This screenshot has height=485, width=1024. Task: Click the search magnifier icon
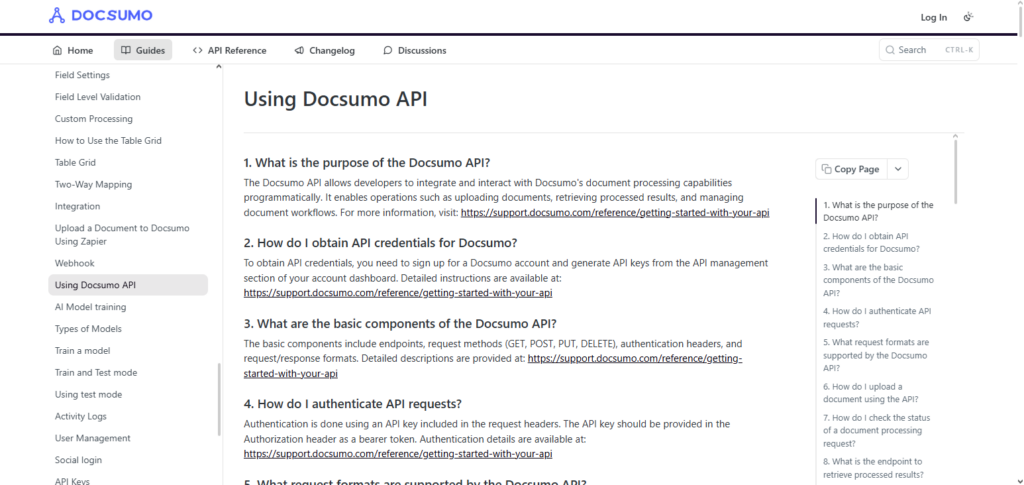[x=890, y=50]
